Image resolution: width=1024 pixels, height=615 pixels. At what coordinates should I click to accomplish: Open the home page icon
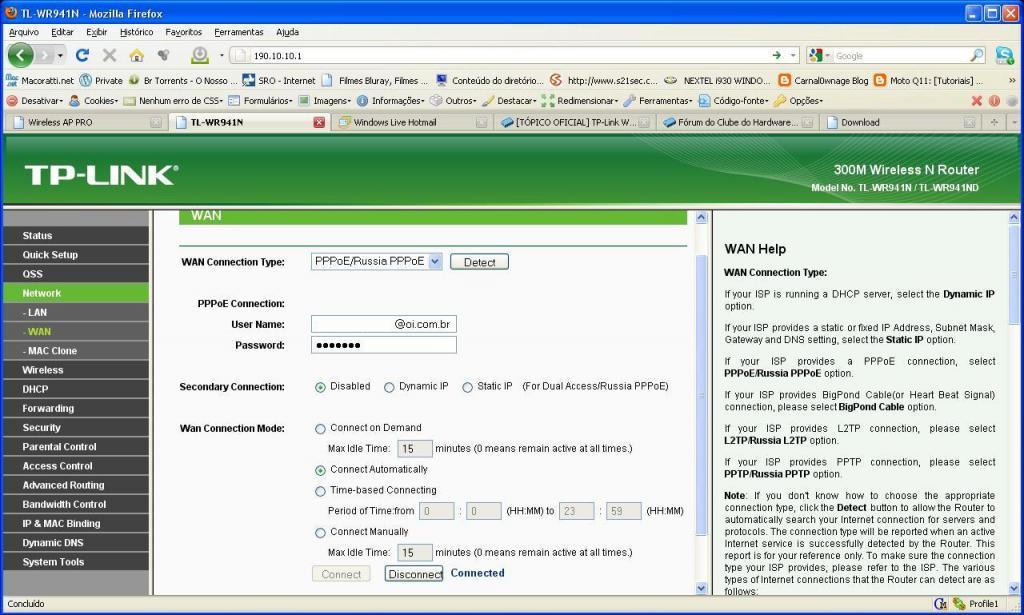pos(136,55)
